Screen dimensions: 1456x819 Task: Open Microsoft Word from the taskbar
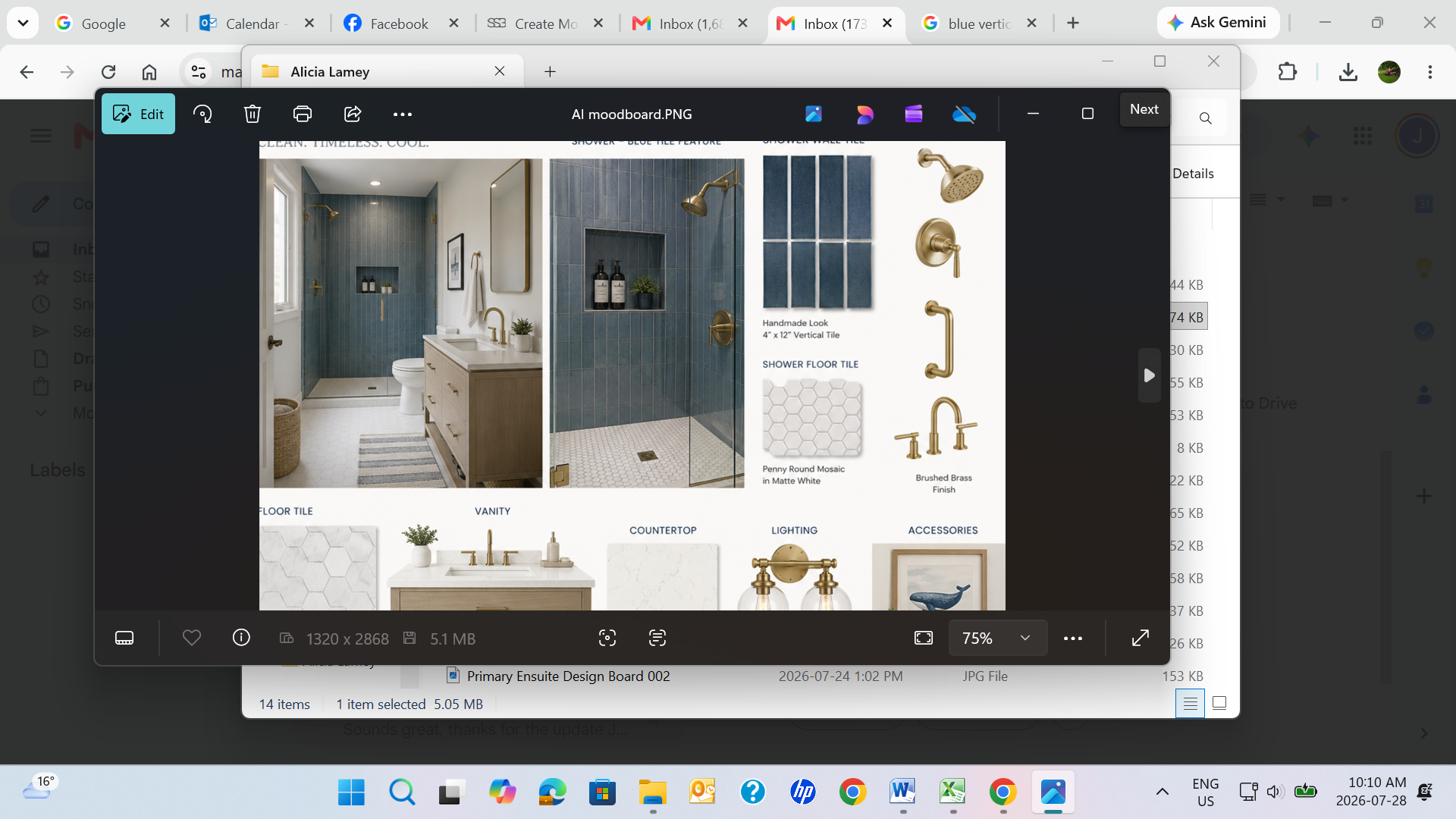pyautogui.click(x=902, y=792)
